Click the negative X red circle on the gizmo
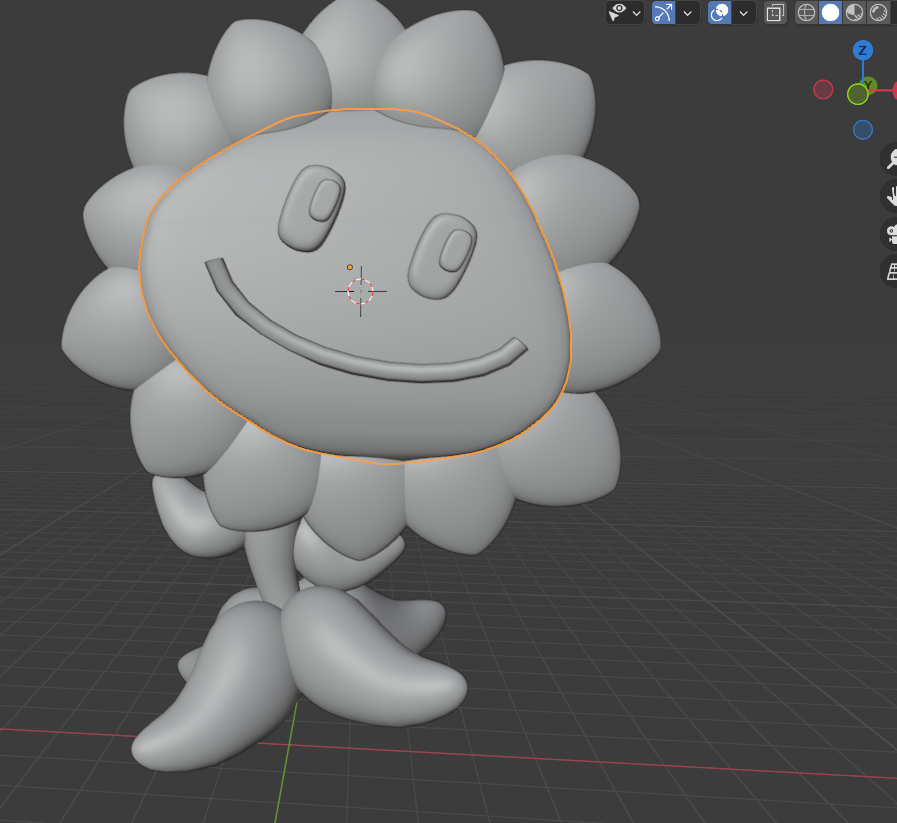The width and height of the screenshot is (897, 823). 823,90
